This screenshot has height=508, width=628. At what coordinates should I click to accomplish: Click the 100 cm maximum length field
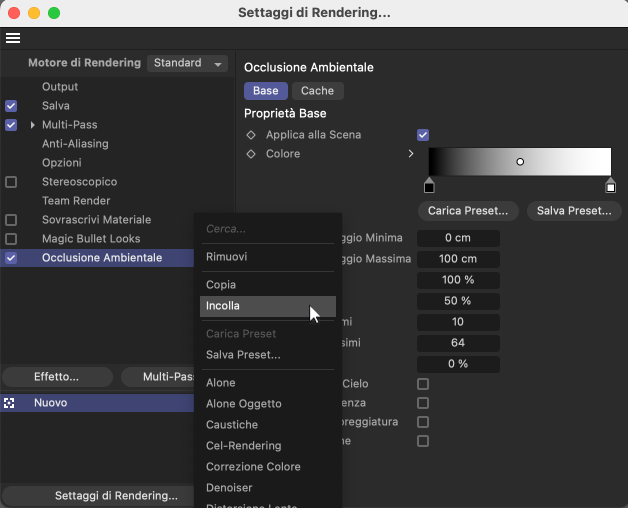[x=458, y=259]
